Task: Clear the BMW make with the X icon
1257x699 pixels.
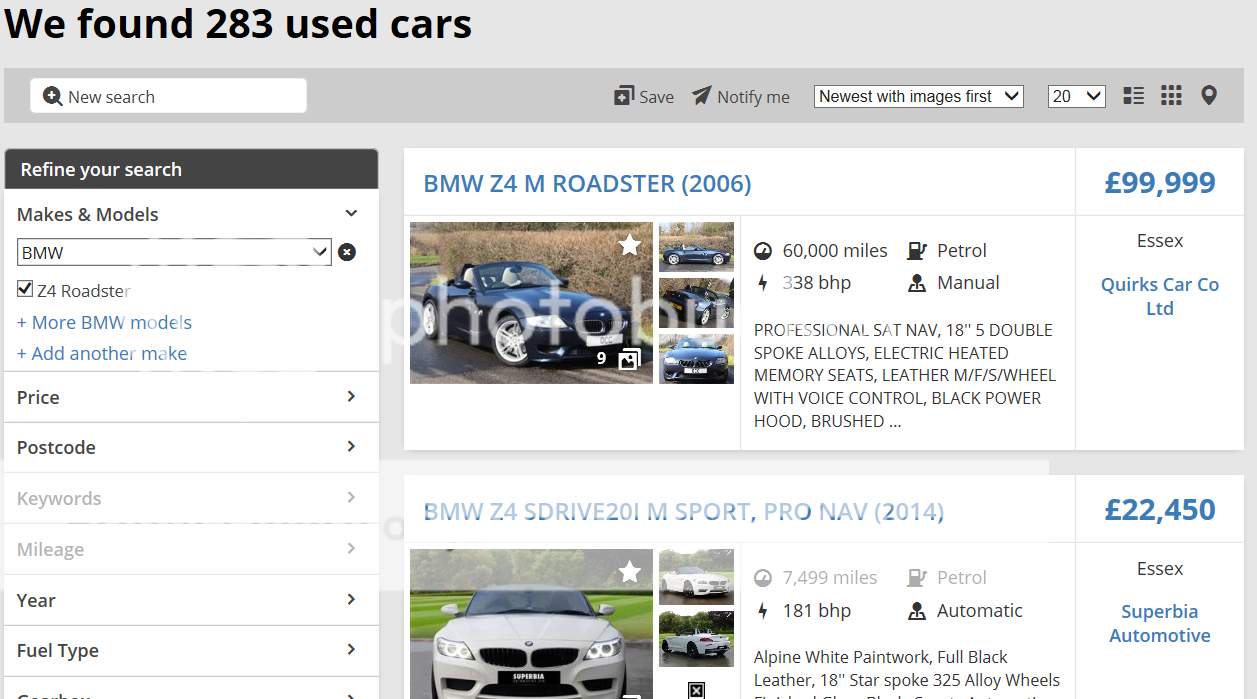Action: pos(347,252)
